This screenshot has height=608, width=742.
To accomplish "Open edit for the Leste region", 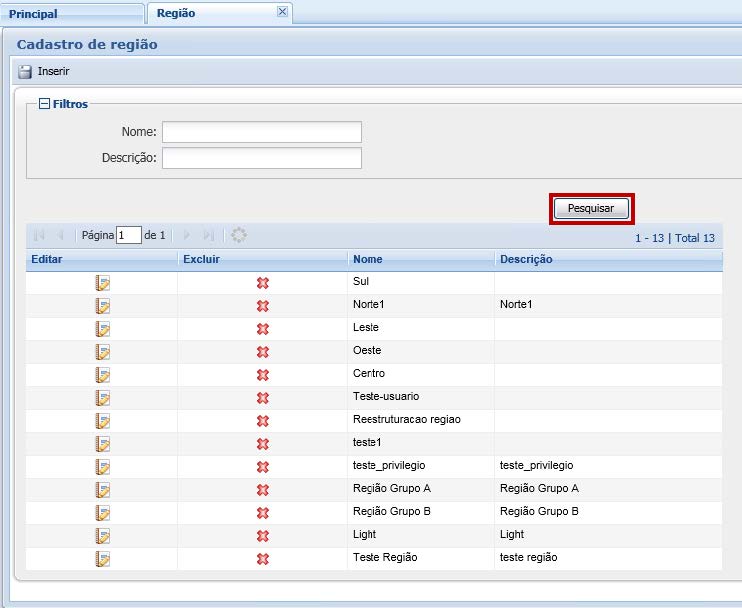I will tap(102, 329).
